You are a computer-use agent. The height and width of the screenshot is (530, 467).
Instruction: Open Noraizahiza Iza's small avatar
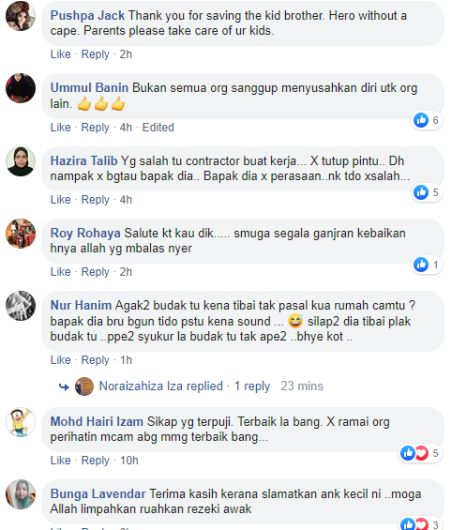tap(84, 386)
